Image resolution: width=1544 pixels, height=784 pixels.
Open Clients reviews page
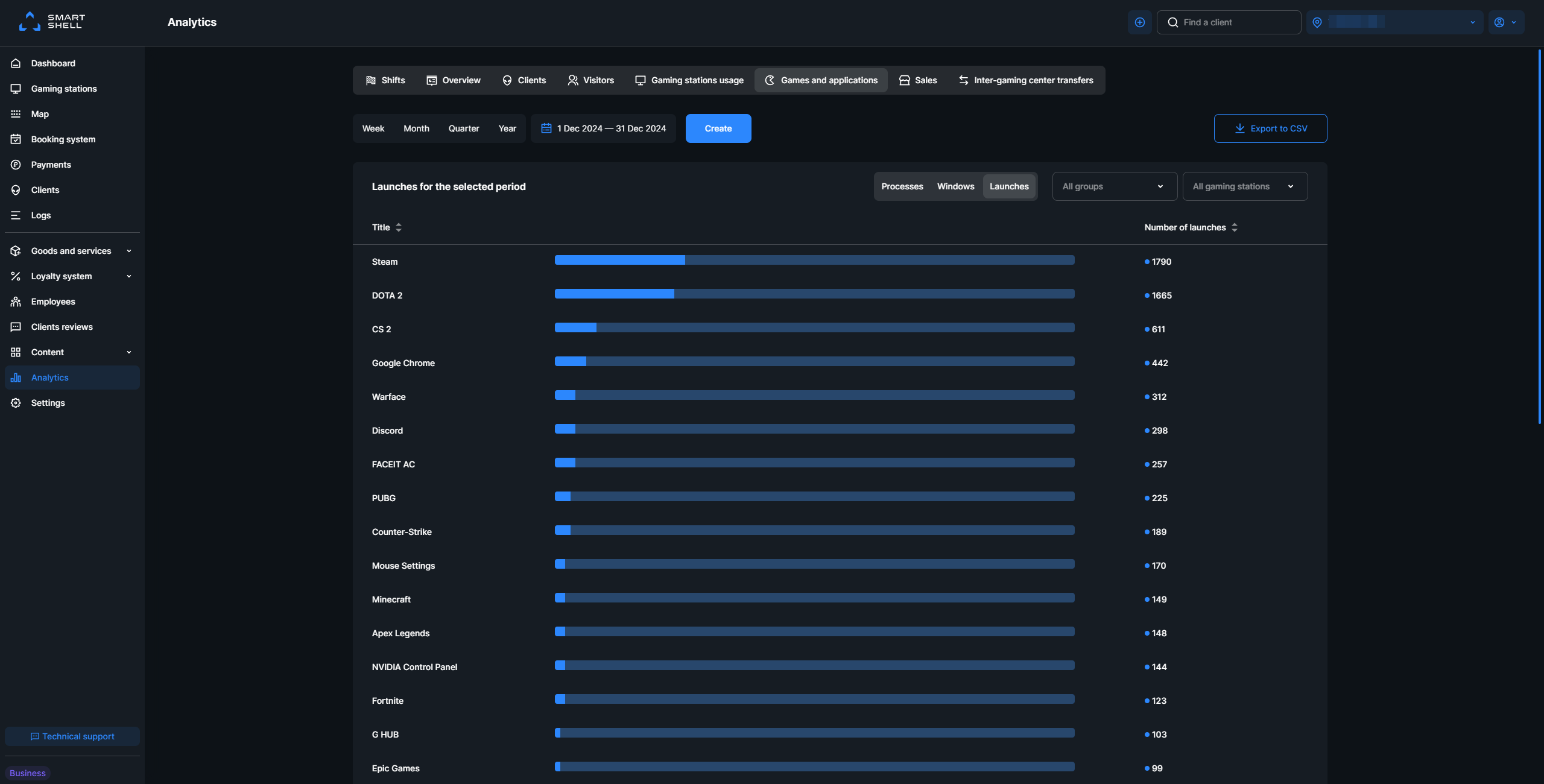[72, 327]
